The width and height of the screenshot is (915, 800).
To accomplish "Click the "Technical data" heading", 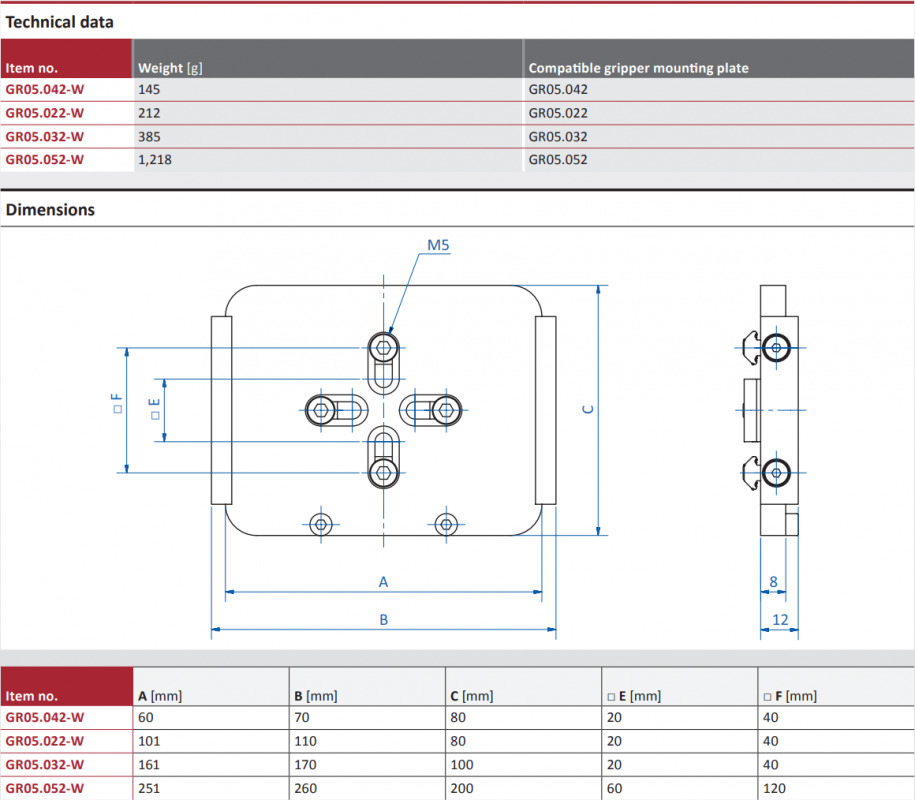I will [60, 22].
